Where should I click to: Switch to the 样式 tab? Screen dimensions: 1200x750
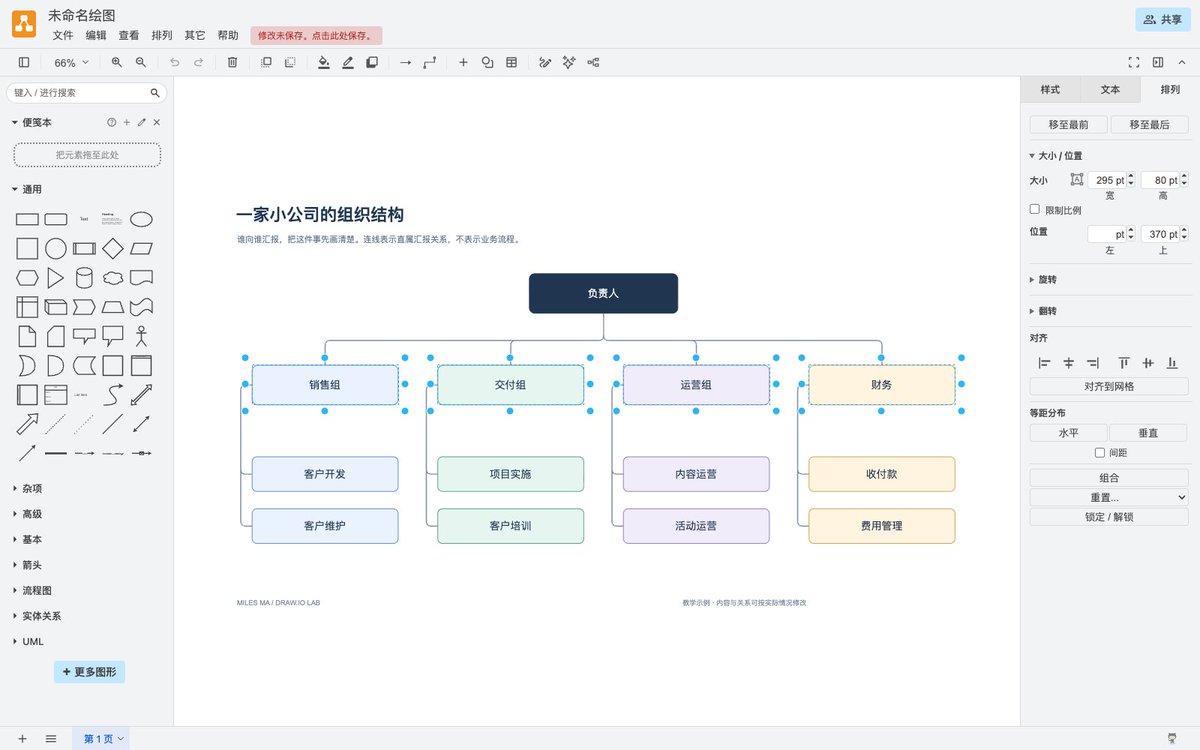coord(1050,89)
